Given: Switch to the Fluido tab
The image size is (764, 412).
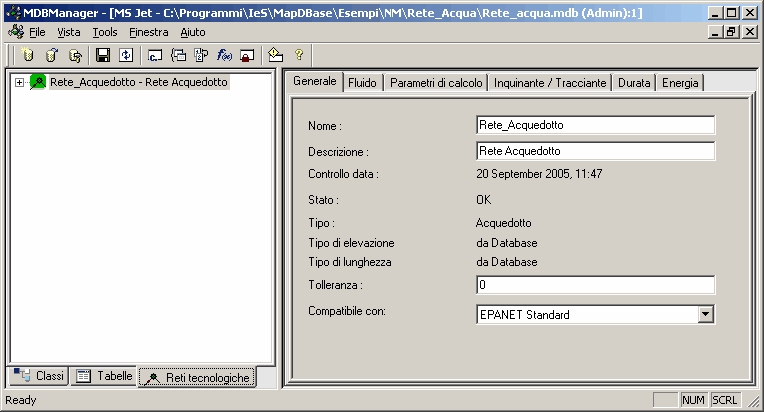Looking at the screenshot, I should pyautogui.click(x=362, y=83).
